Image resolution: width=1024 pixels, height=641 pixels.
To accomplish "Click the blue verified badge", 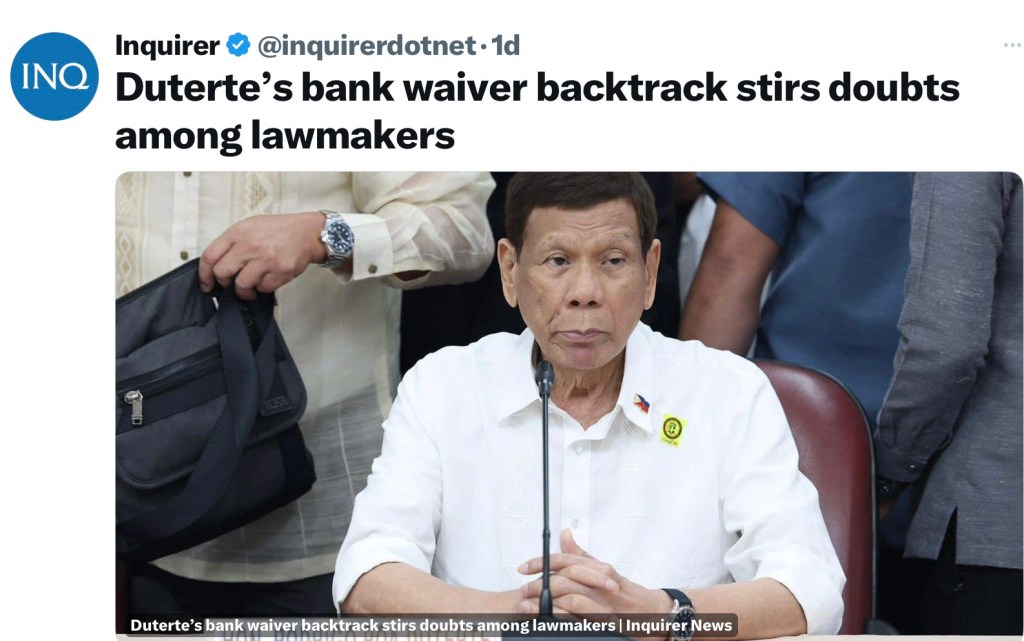I will point(238,45).
